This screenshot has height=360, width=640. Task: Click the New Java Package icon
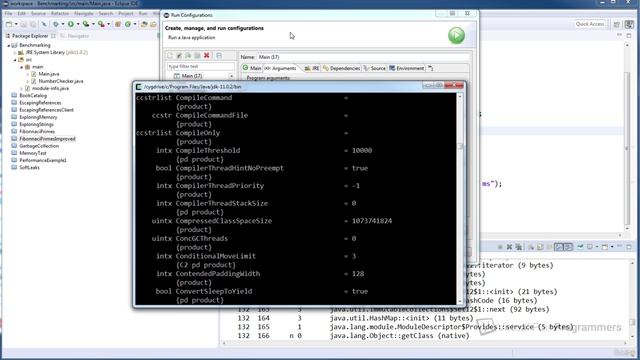pyautogui.click(x=118, y=24)
